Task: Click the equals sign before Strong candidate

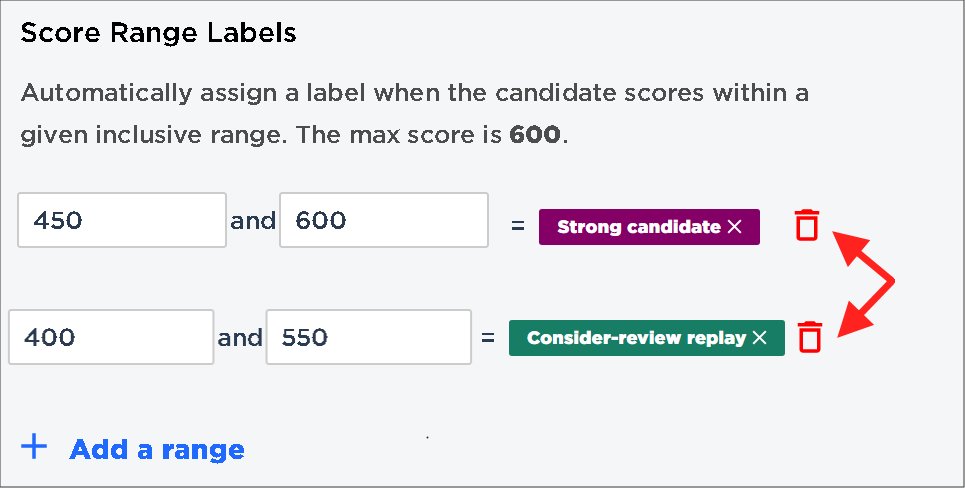Action: tap(518, 226)
